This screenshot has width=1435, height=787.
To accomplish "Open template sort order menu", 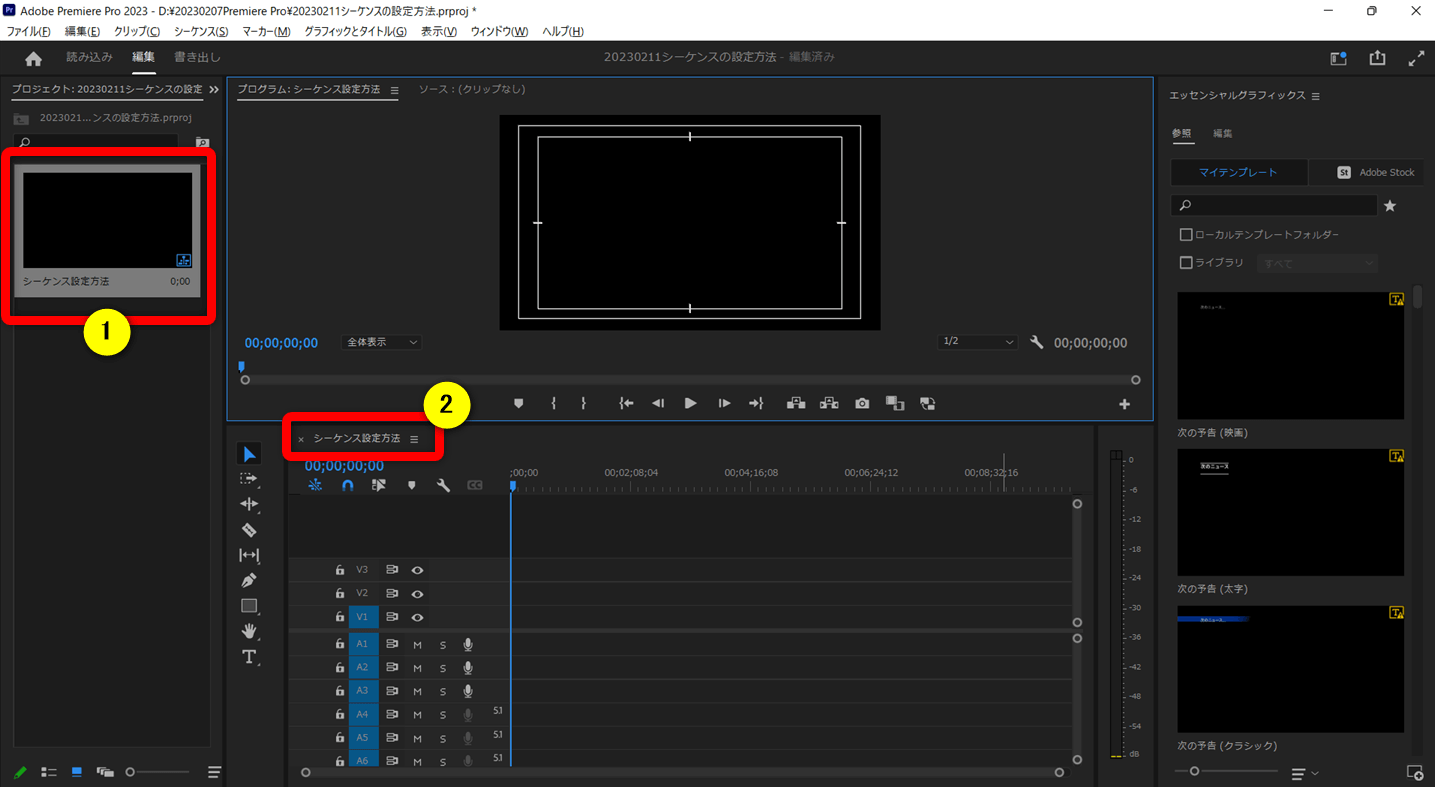I will 1304,773.
